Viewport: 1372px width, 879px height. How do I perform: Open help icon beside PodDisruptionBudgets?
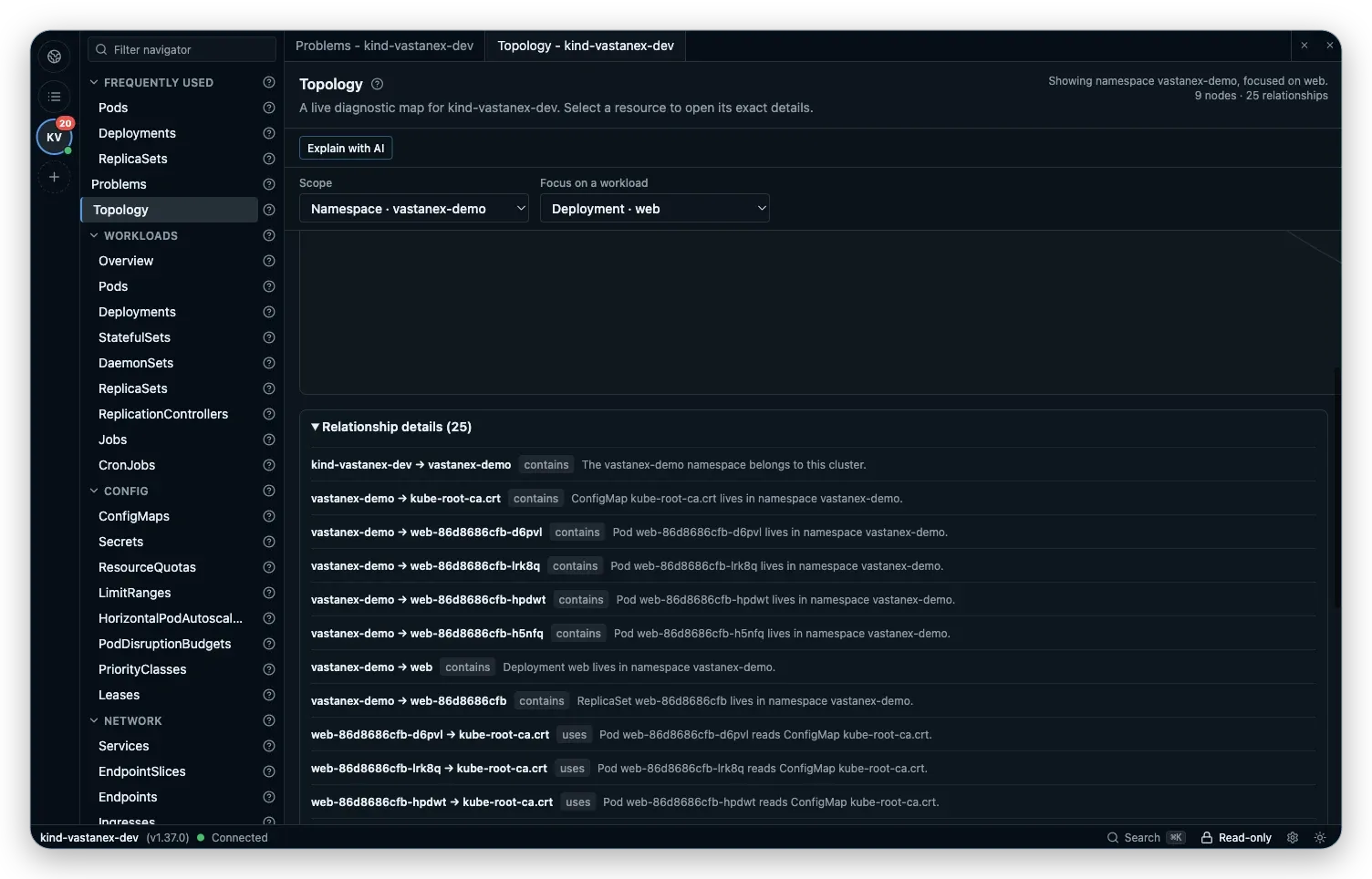[x=268, y=644]
